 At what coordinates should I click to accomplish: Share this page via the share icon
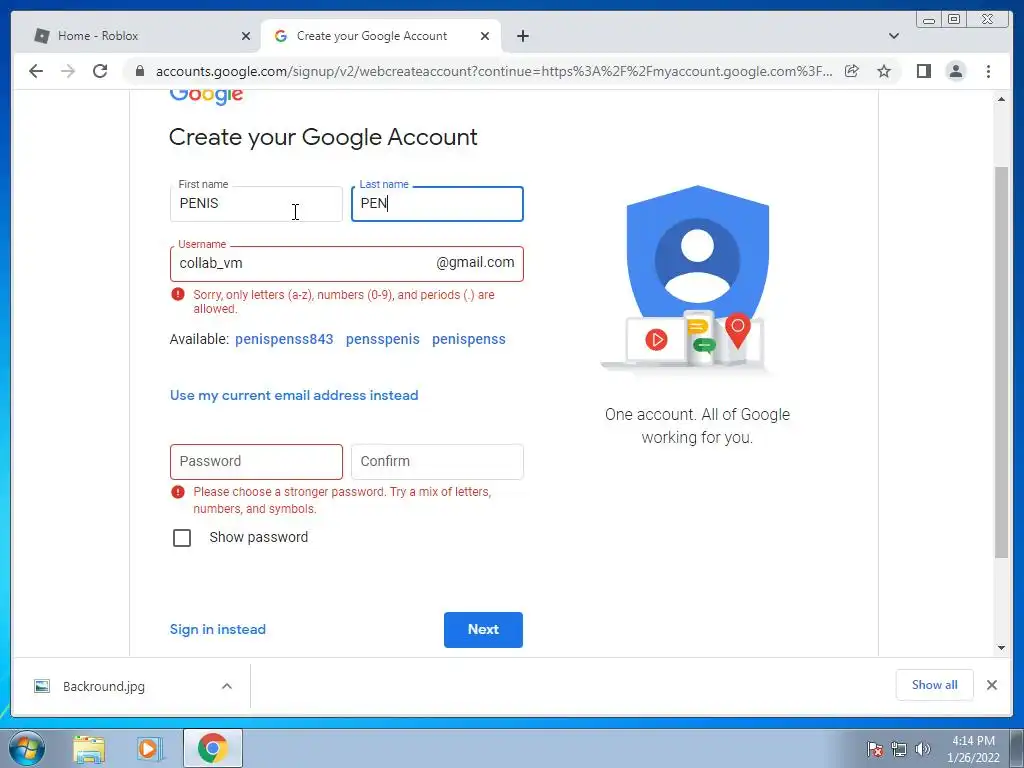pos(852,71)
